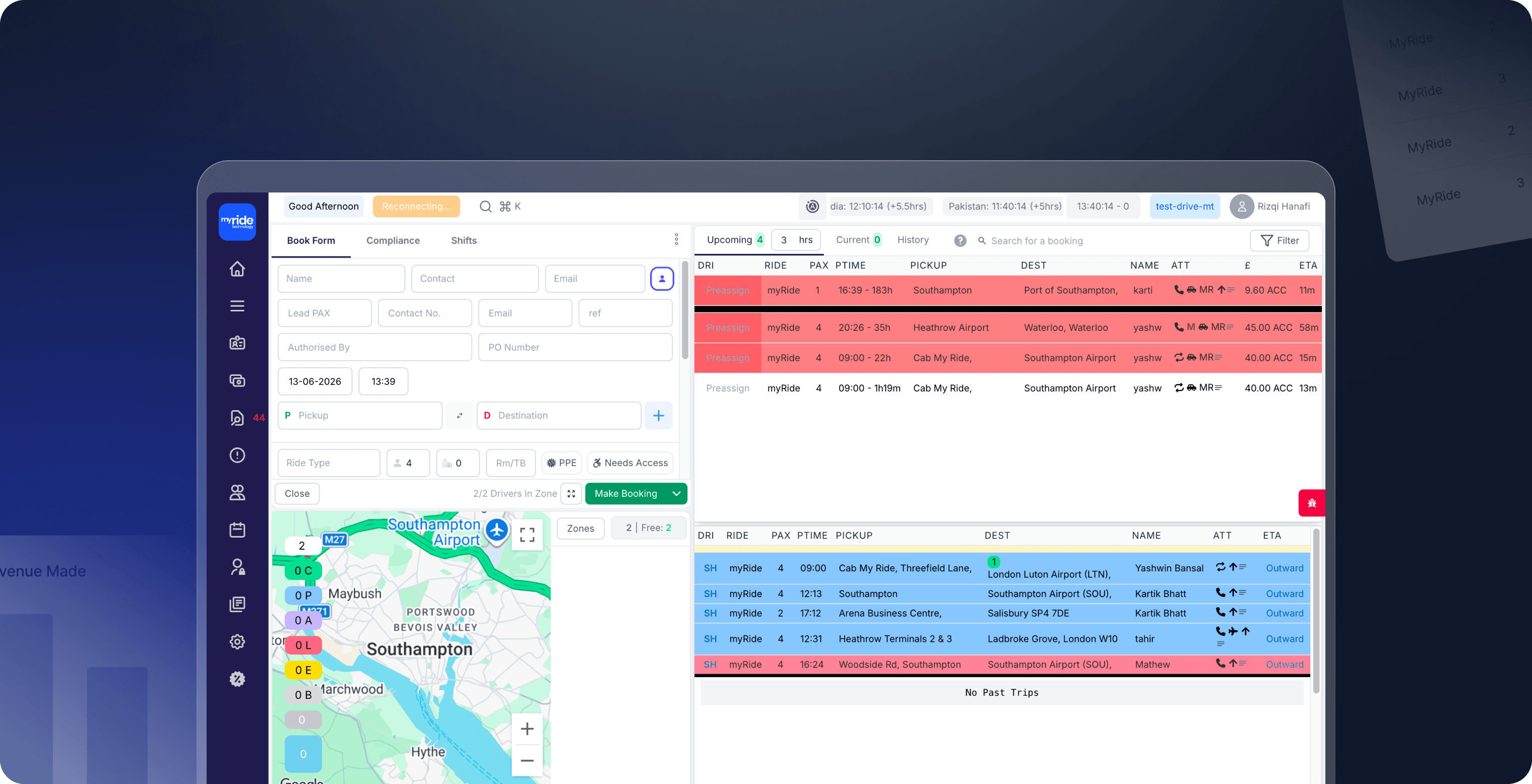
Task: Toggle the 0 C zone chip
Action: click(x=303, y=570)
